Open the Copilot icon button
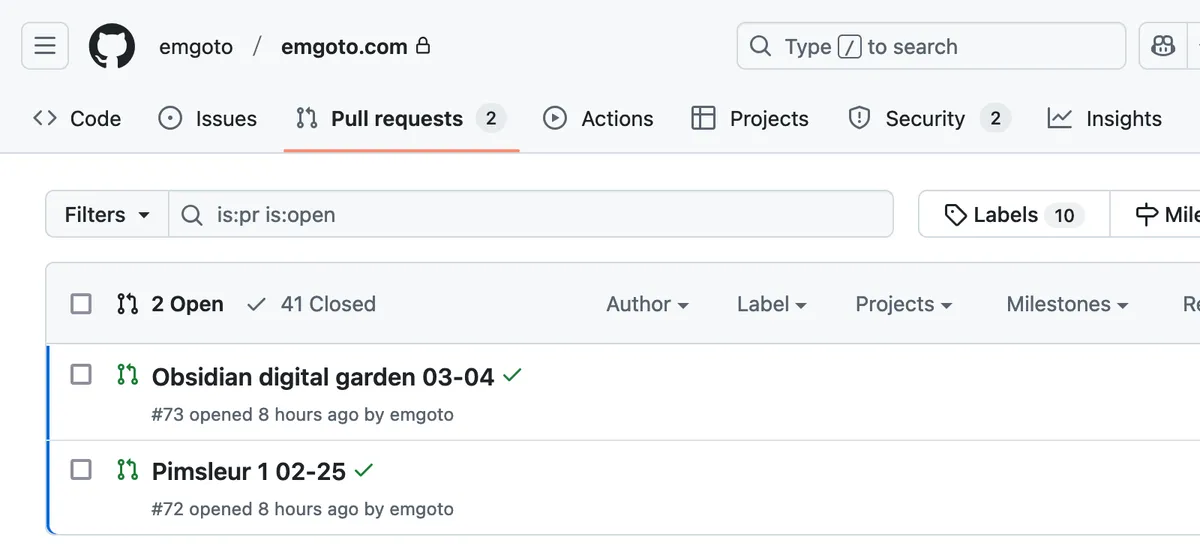This screenshot has width=1200, height=552. click(x=1162, y=47)
